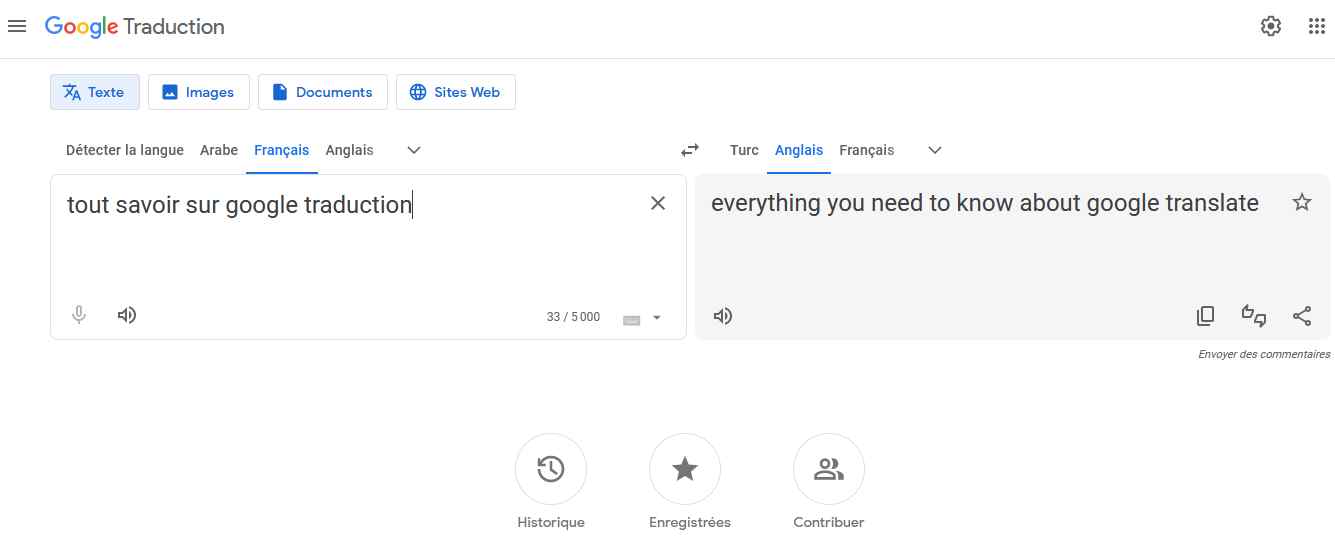Switch to the Images tab

pos(199,92)
